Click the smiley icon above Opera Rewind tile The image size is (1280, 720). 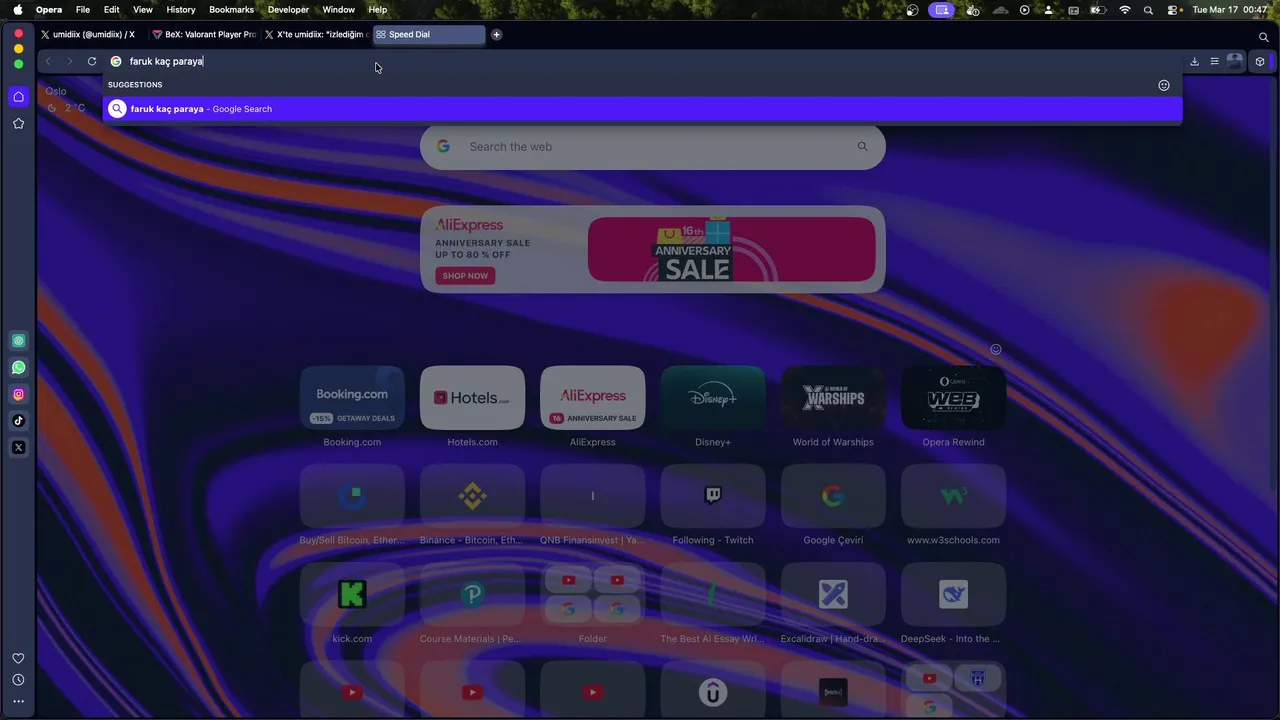click(x=995, y=349)
